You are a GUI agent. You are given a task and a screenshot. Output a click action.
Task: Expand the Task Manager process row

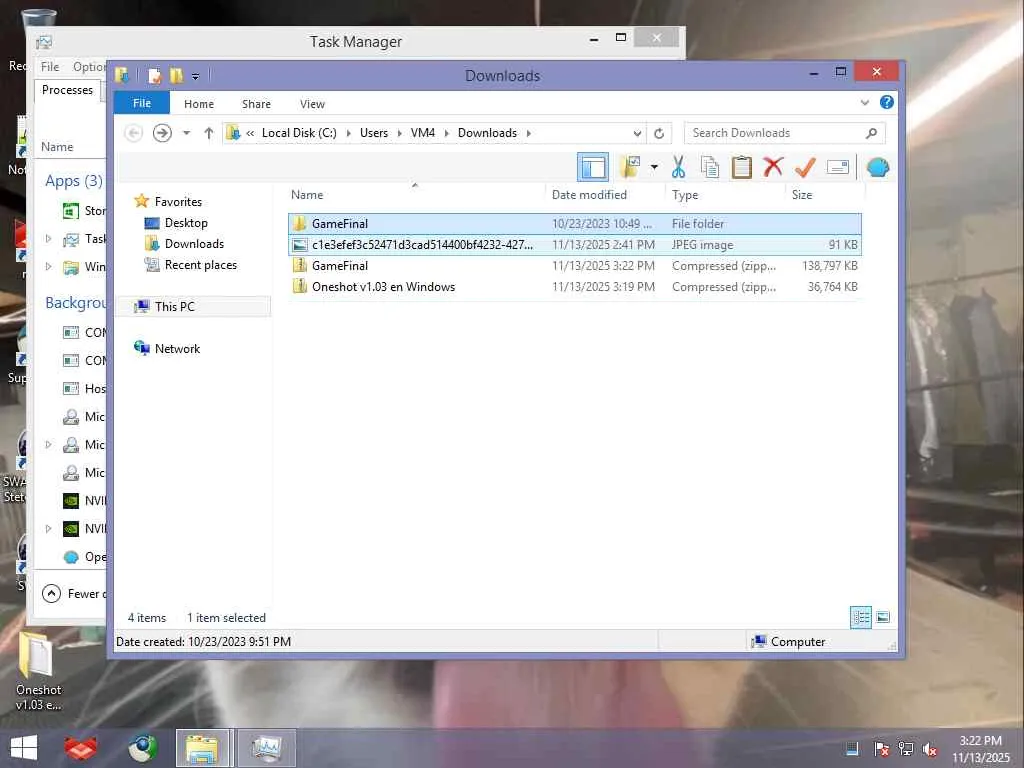pyautogui.click(x=48, y=238)
